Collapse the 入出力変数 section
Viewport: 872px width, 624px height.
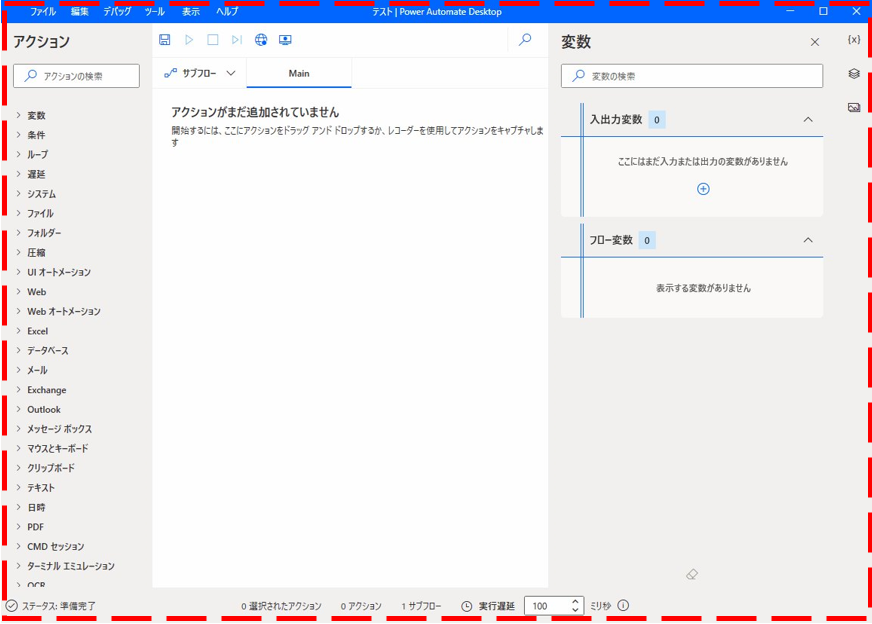808,120
